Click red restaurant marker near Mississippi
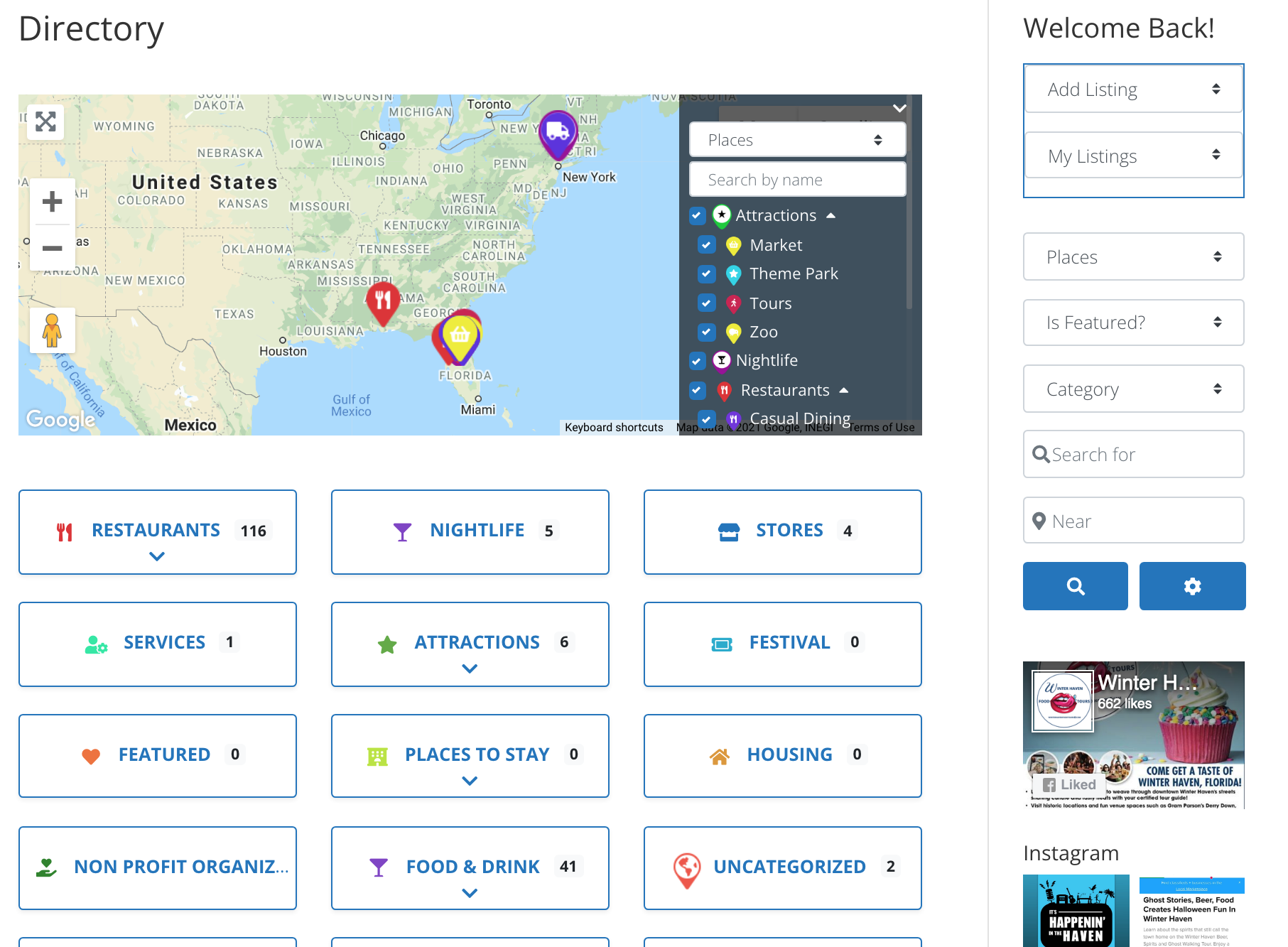Image resolution: width=1288 pixels, height=947 pixels. pos(383,301)
